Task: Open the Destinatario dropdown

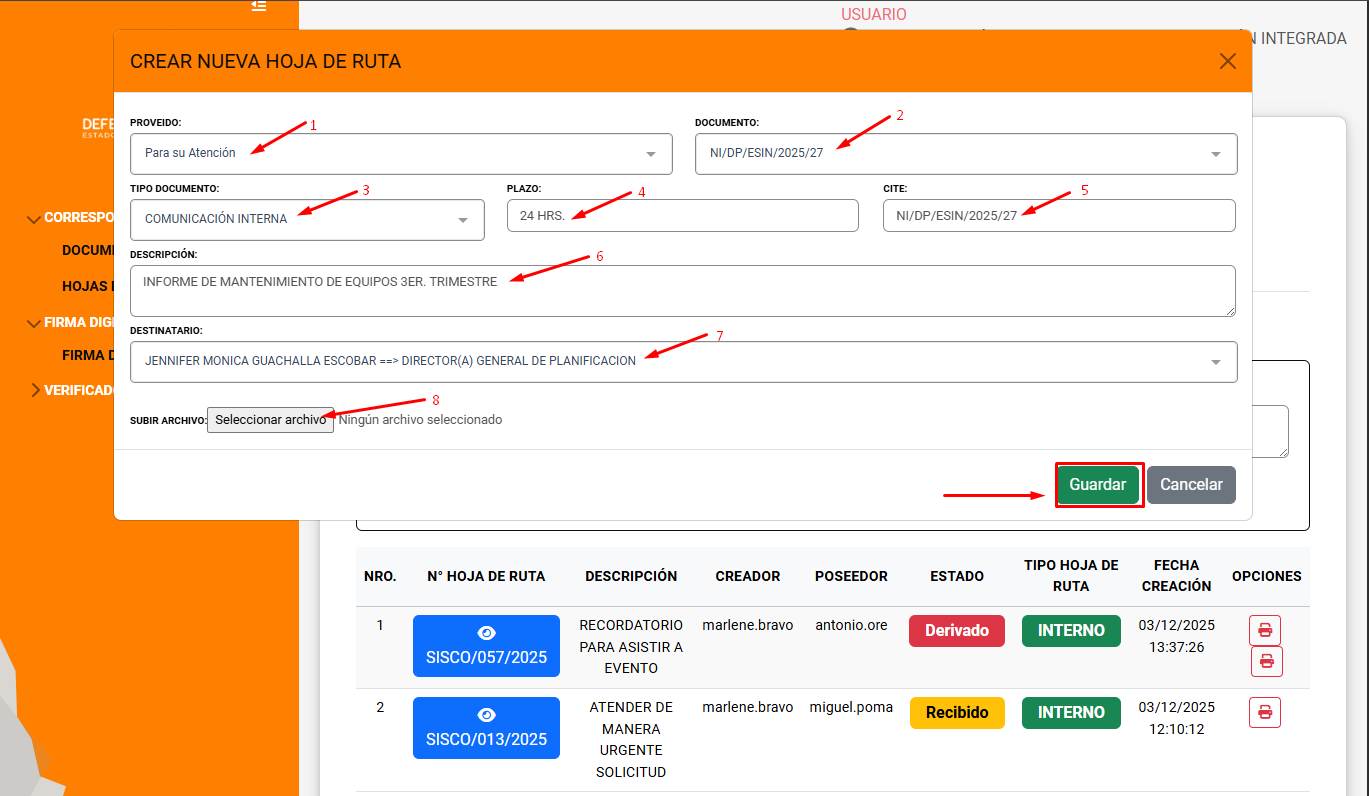Action: coord(683,362)
